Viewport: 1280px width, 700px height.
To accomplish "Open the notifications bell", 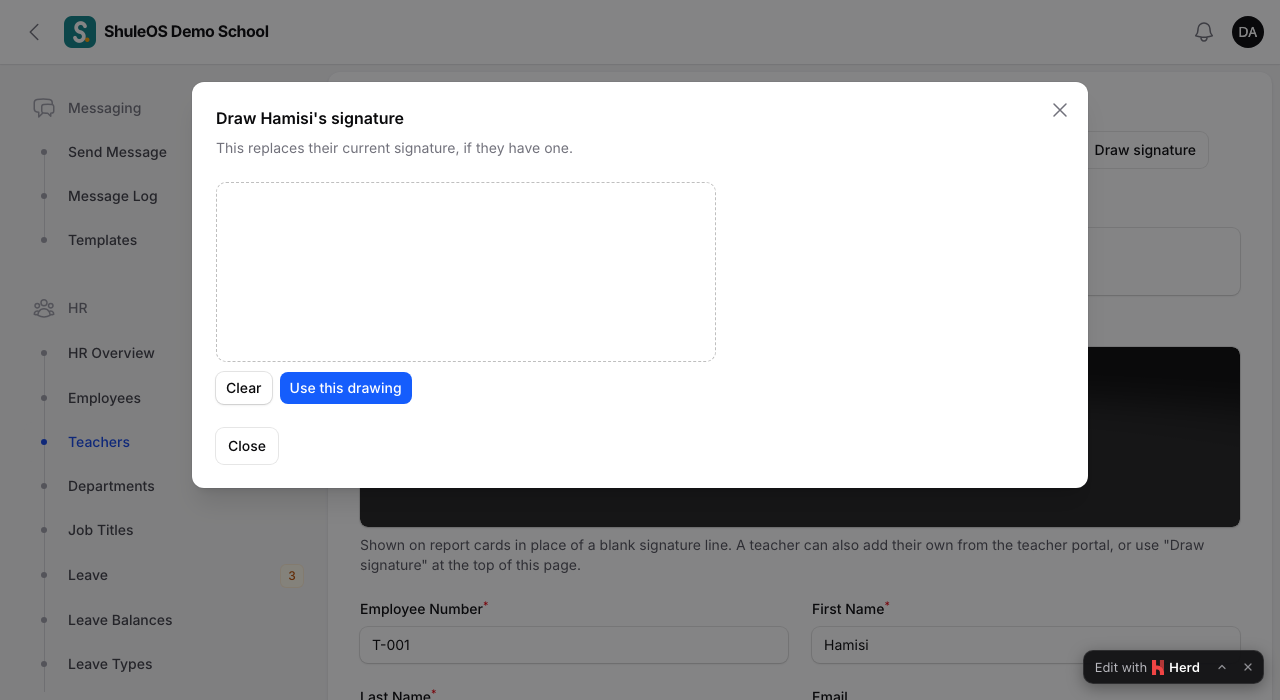I will [1204, 32].
